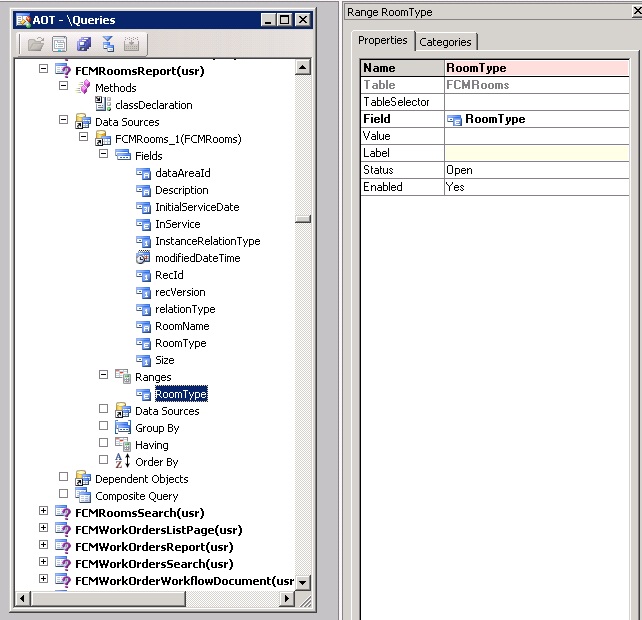Viewport: 642px width, 620px height.
Task: Collapse the Ranges node
Action: pyautogui.click(x=104, y=375)
